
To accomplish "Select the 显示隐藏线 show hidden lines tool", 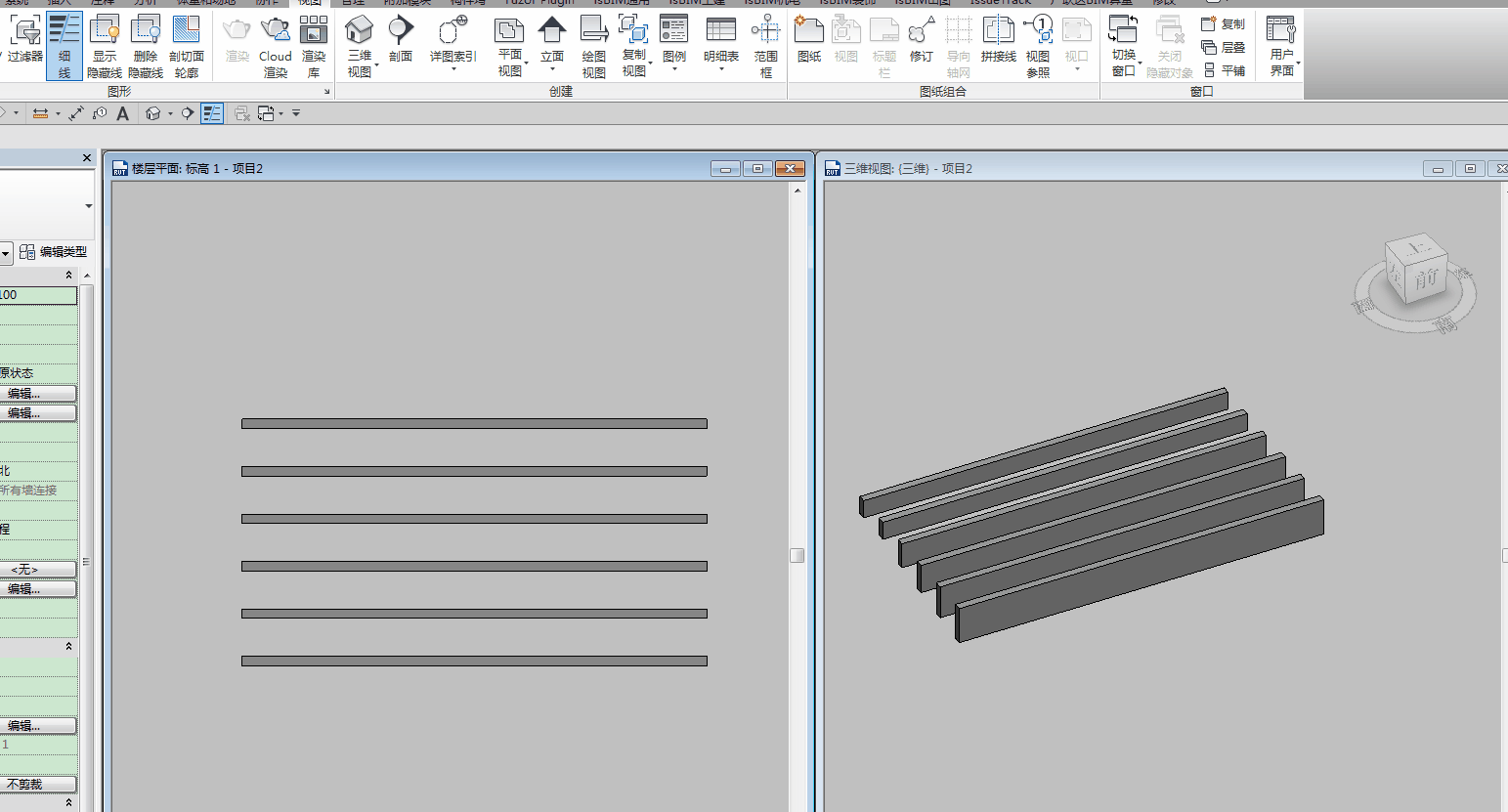I will click(105, 46).
